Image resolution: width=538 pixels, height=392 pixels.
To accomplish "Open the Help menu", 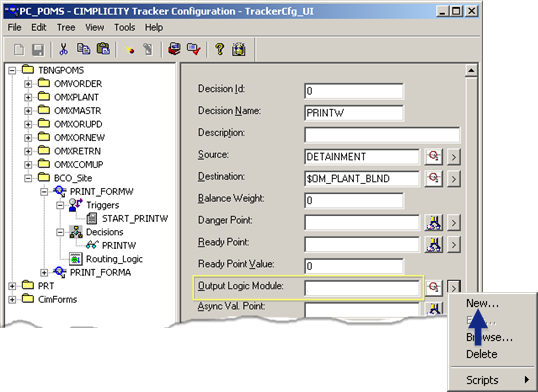I will (x=154, y=27).
